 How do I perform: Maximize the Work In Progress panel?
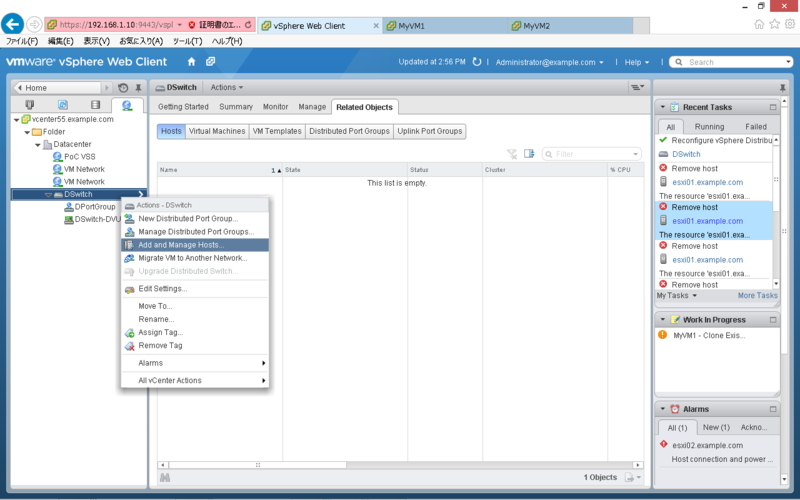772,320
